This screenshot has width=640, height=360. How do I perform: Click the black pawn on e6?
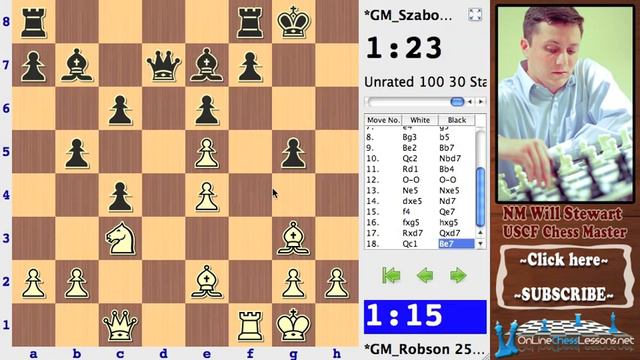207,109
